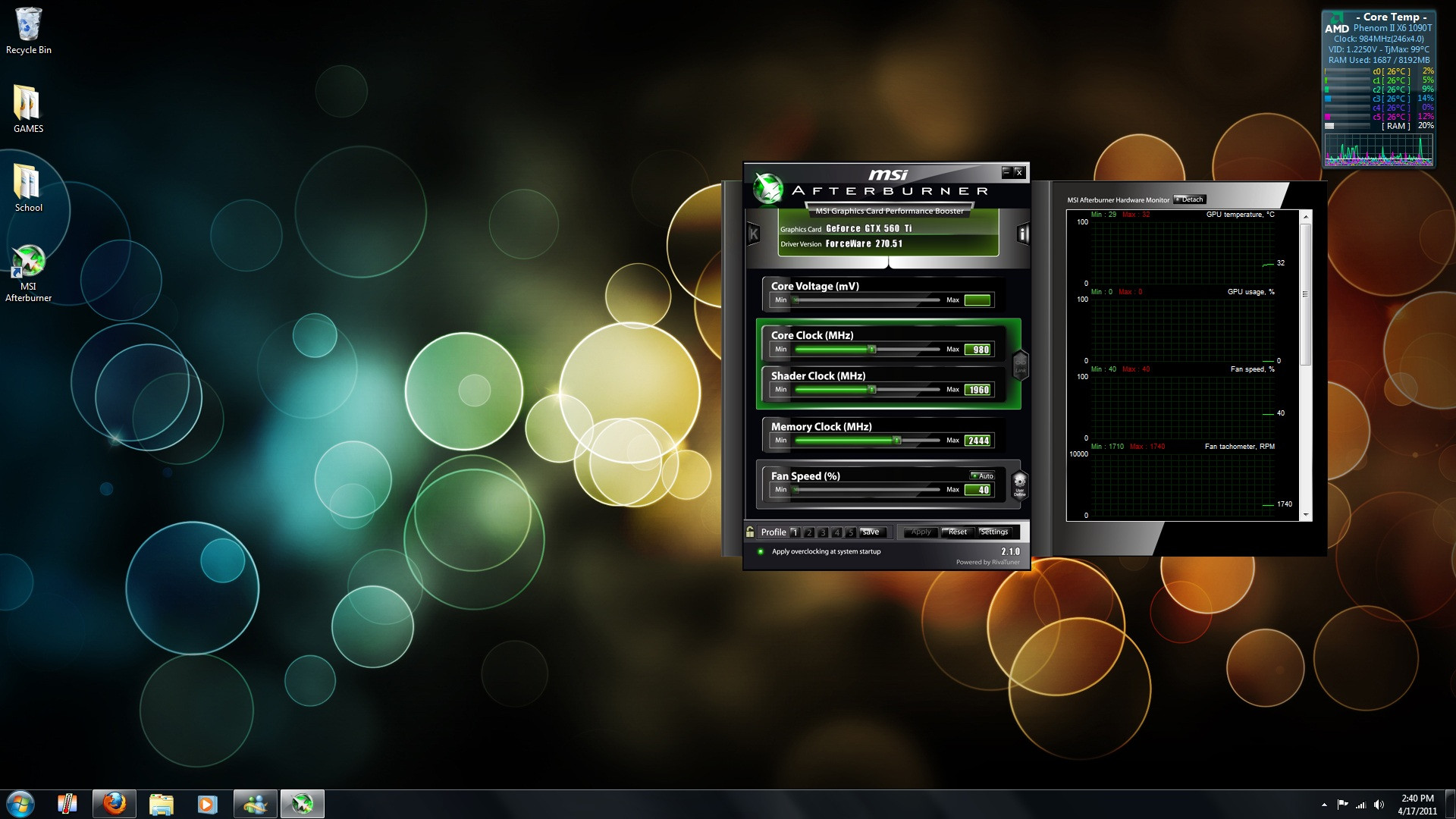Click the Fan tachometer RPM graph
The height and width of the screenshot is (819, 1456).
tap(1183, 484)
